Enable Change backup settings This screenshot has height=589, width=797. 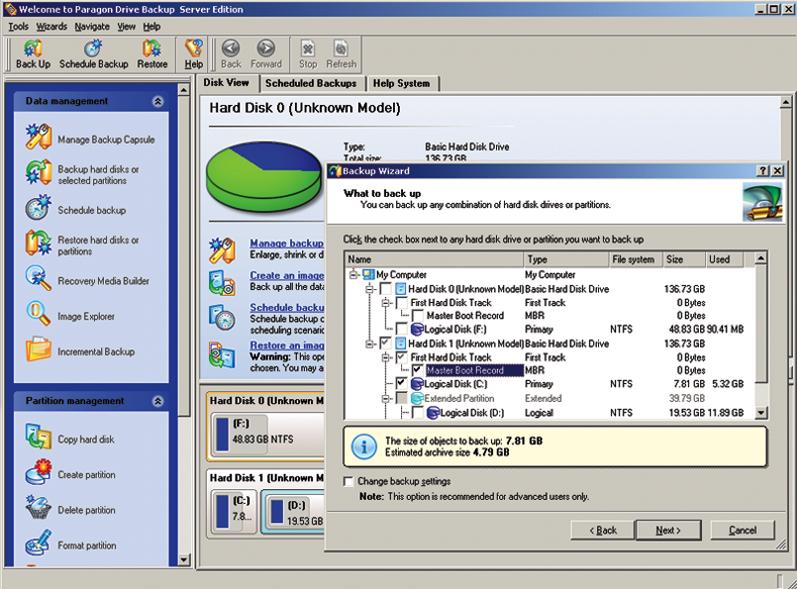tap(349, 481)
